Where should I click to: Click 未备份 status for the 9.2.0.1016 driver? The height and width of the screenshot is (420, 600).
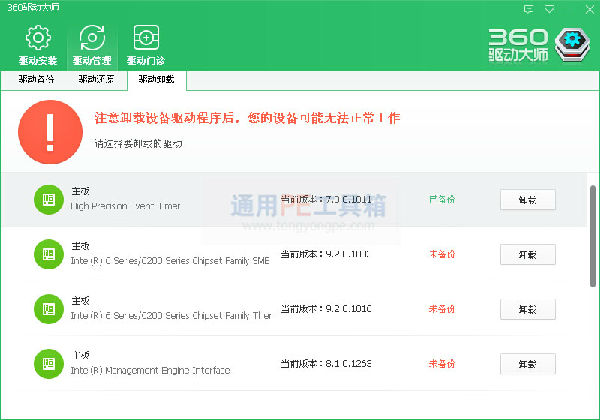(x=442, y=309)
